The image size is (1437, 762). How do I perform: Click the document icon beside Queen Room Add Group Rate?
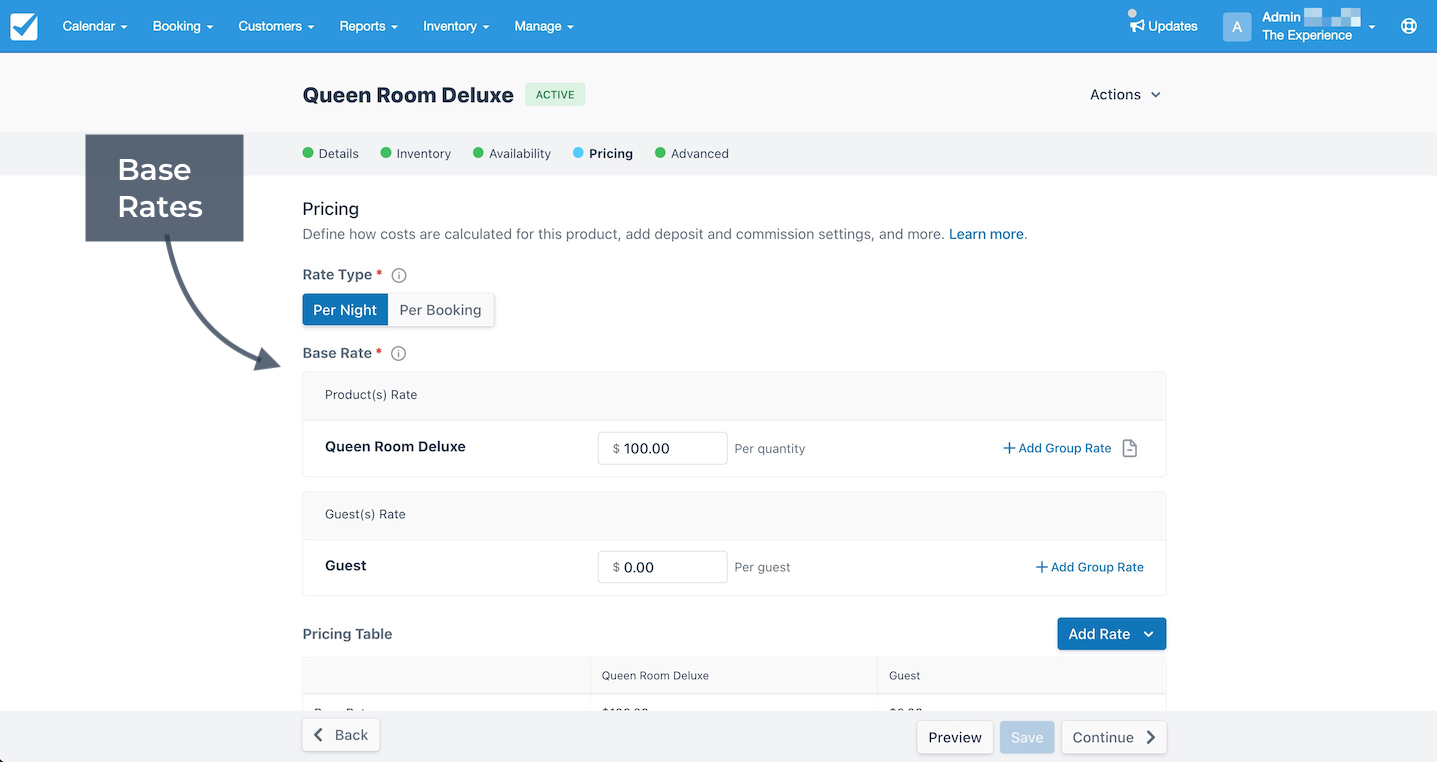[1130, 448]
